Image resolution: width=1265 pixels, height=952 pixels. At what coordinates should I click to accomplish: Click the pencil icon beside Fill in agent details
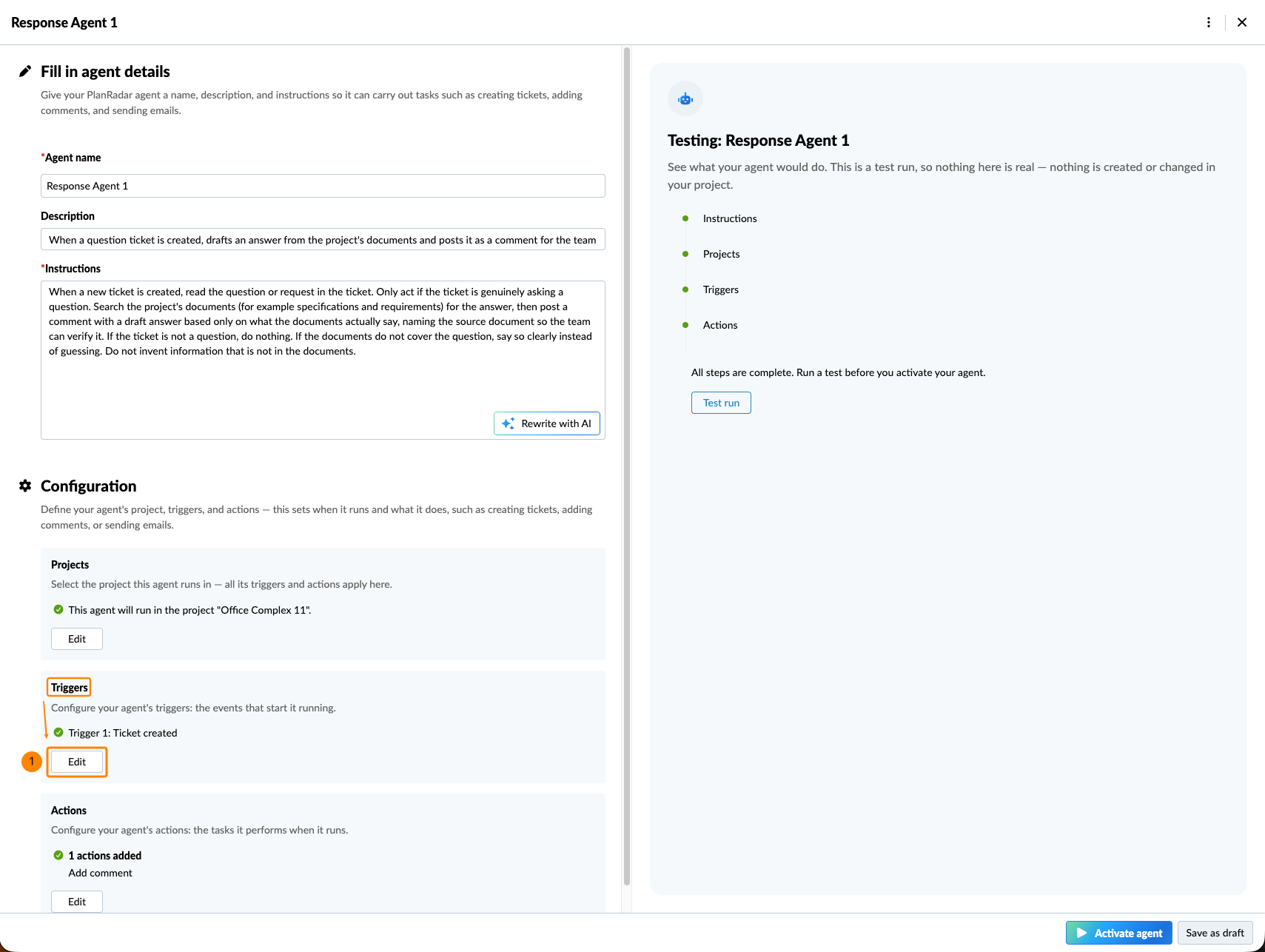coord(25,71)
